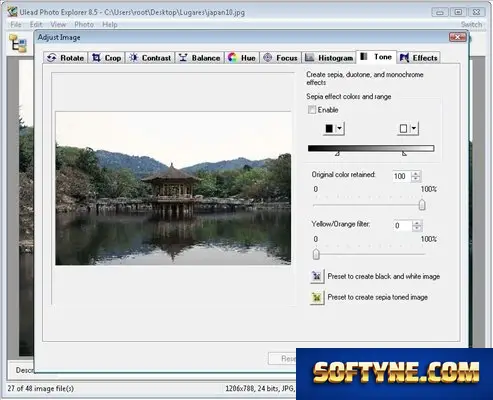Click the Original color retained value field
This screenshot has width=493, height=400.
(402, 176)
